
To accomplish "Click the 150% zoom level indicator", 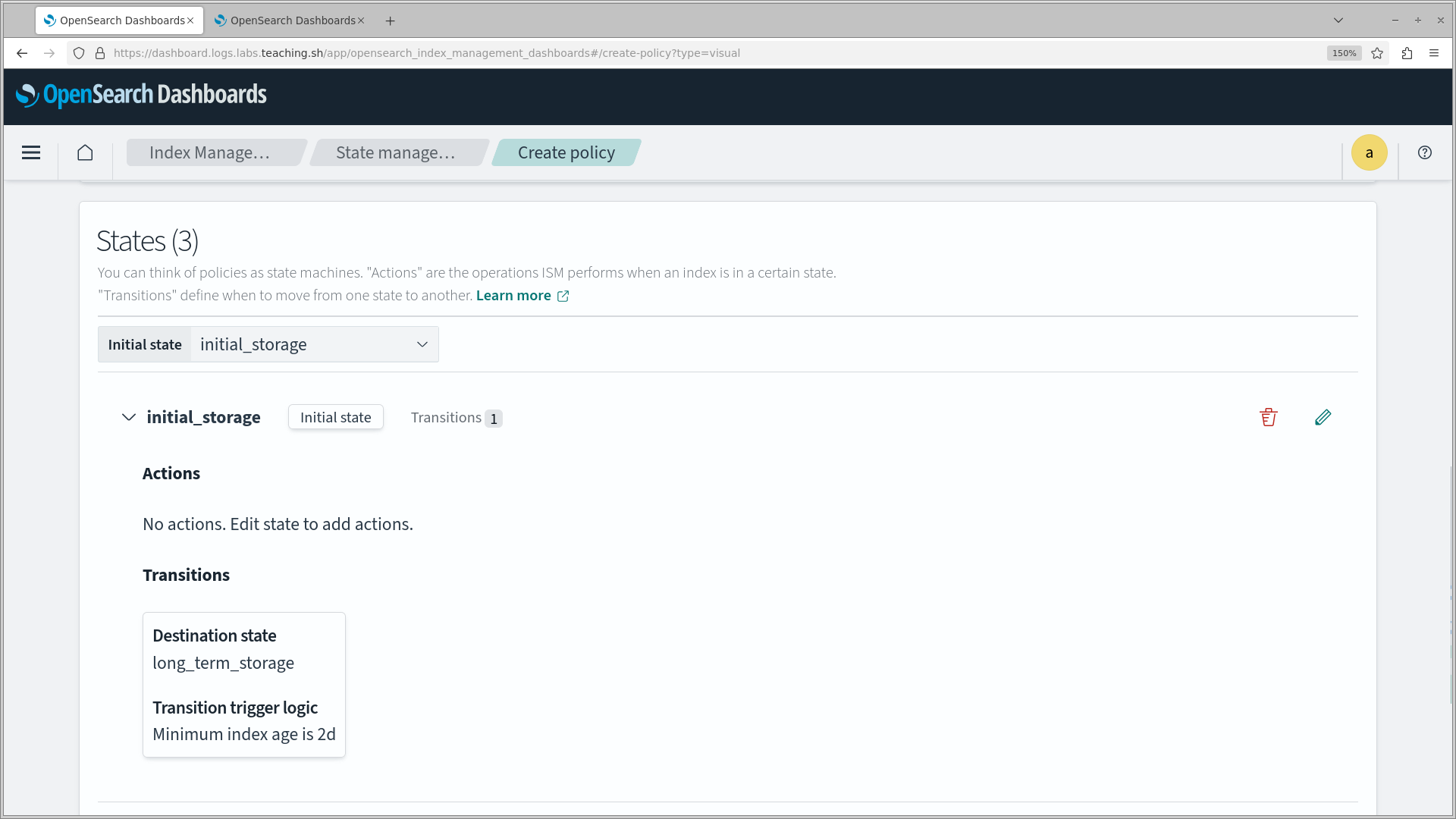I will (x=1344, y=53).
